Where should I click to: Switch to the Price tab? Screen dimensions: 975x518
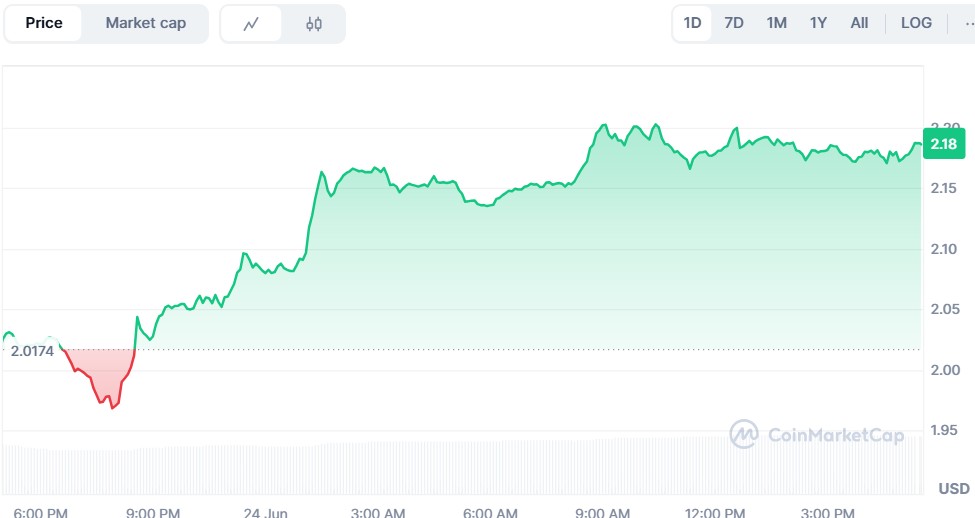point(44,23)
